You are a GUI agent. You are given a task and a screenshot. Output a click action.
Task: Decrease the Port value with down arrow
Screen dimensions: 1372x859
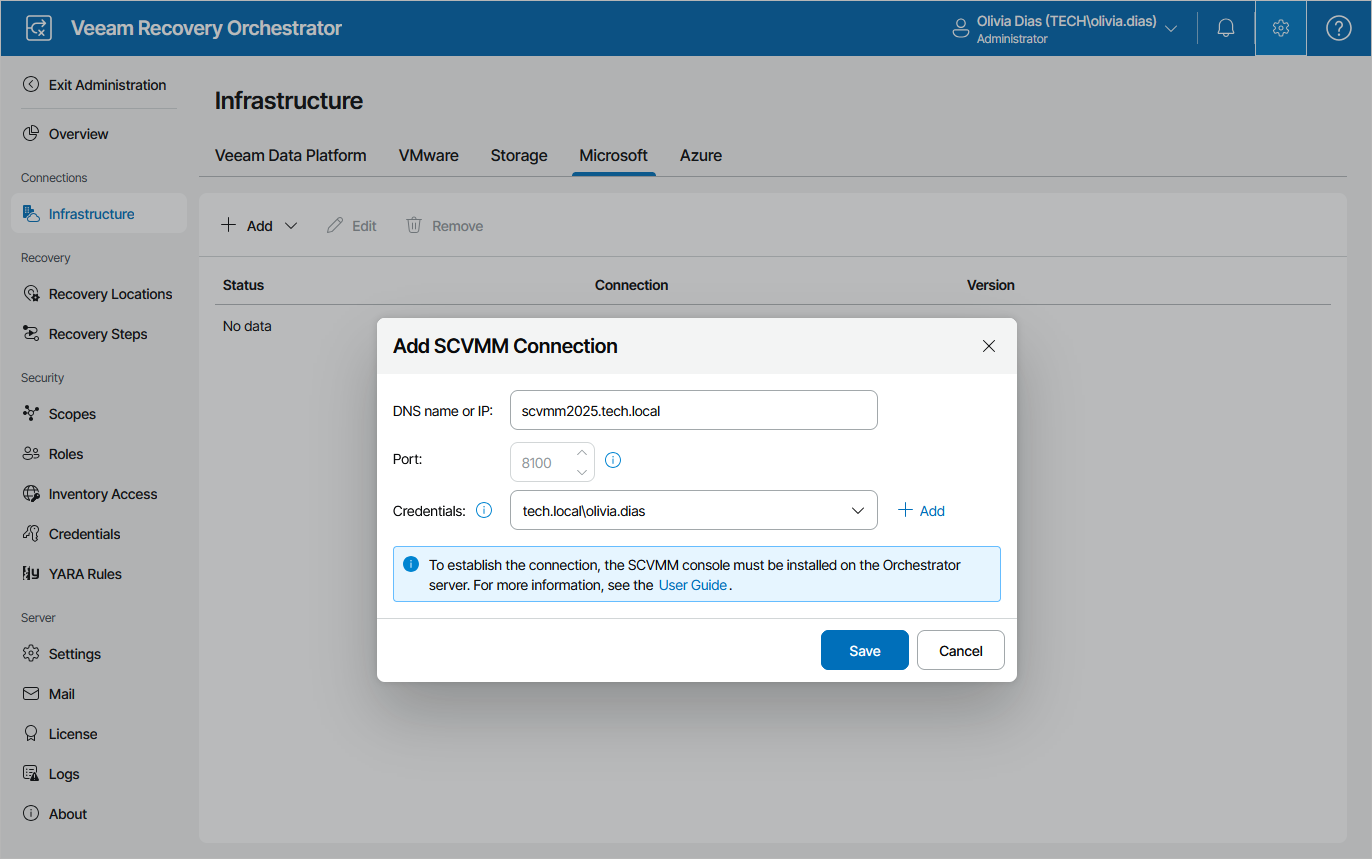pyautogui.click(x=582, y=471)
